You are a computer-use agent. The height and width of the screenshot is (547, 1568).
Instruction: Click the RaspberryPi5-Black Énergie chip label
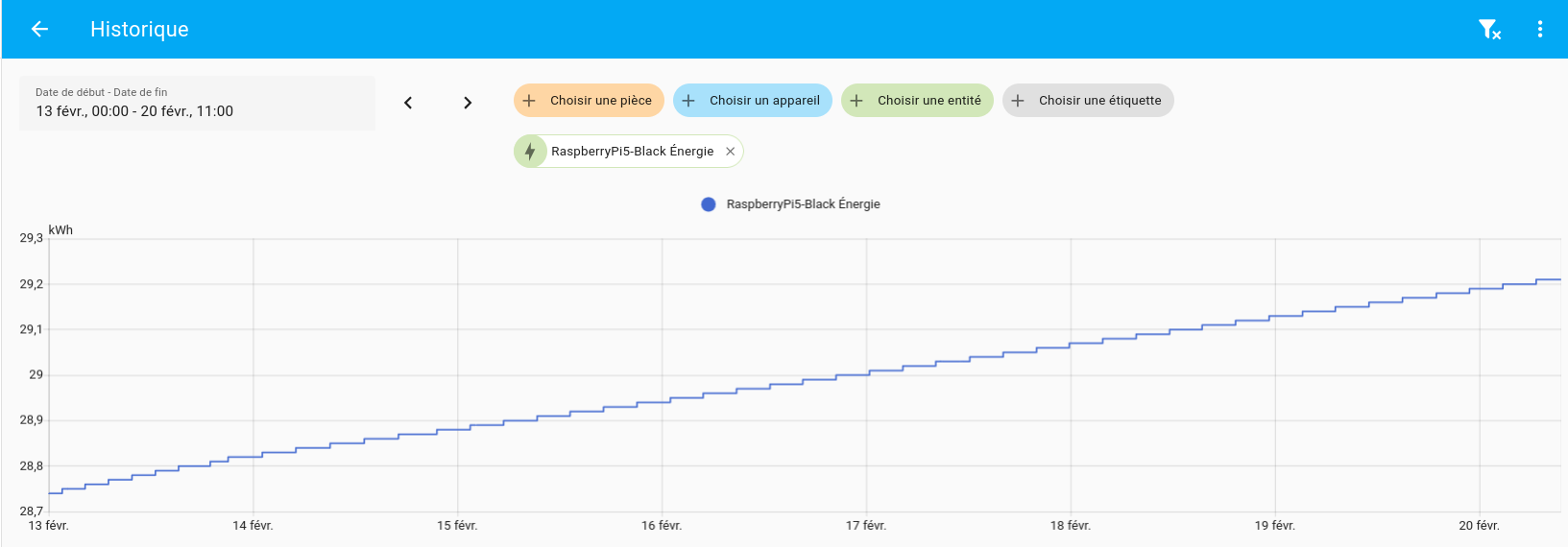pos(632,152)
